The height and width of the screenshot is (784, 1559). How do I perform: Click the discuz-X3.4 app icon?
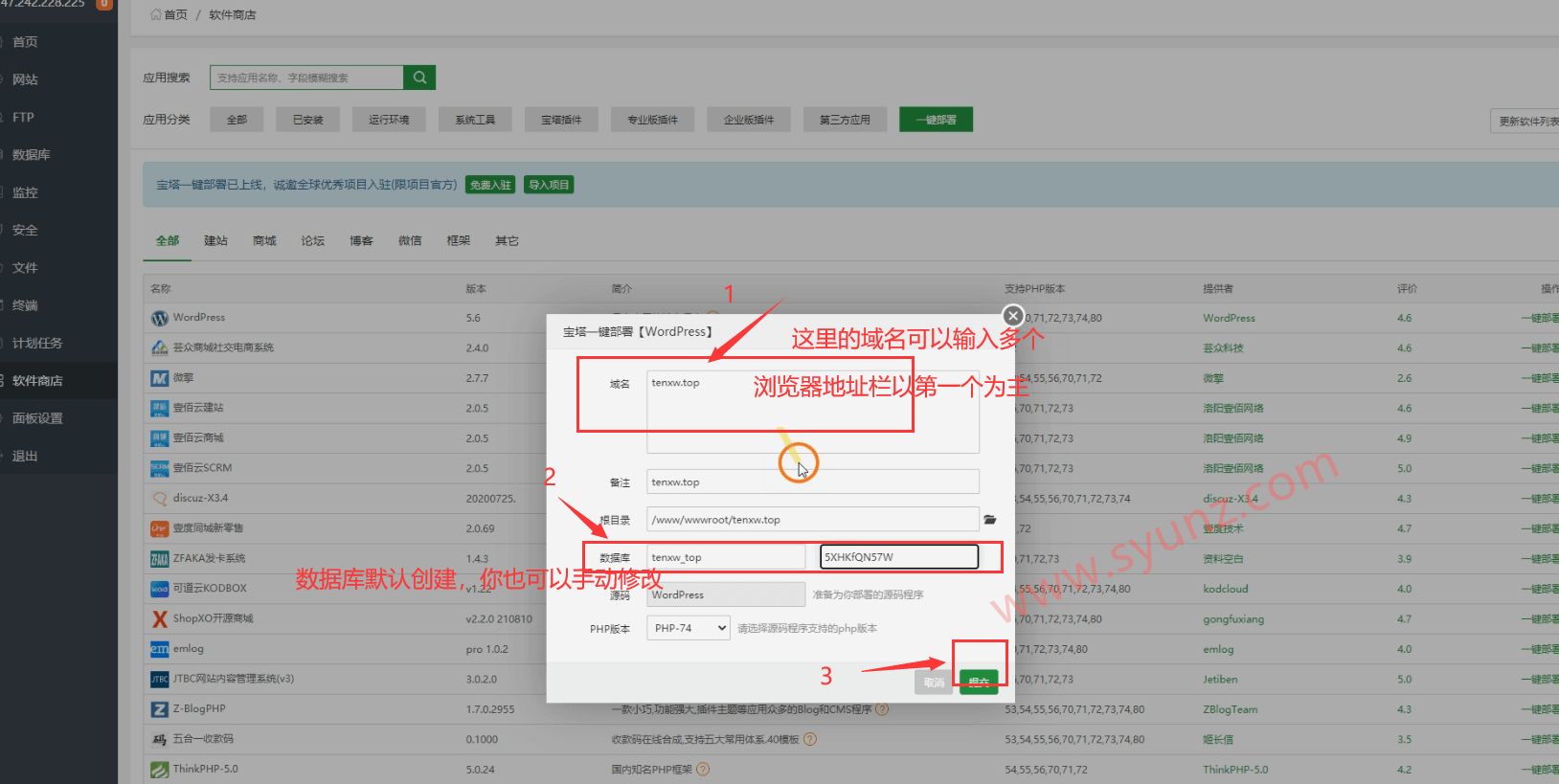point(160,499)
